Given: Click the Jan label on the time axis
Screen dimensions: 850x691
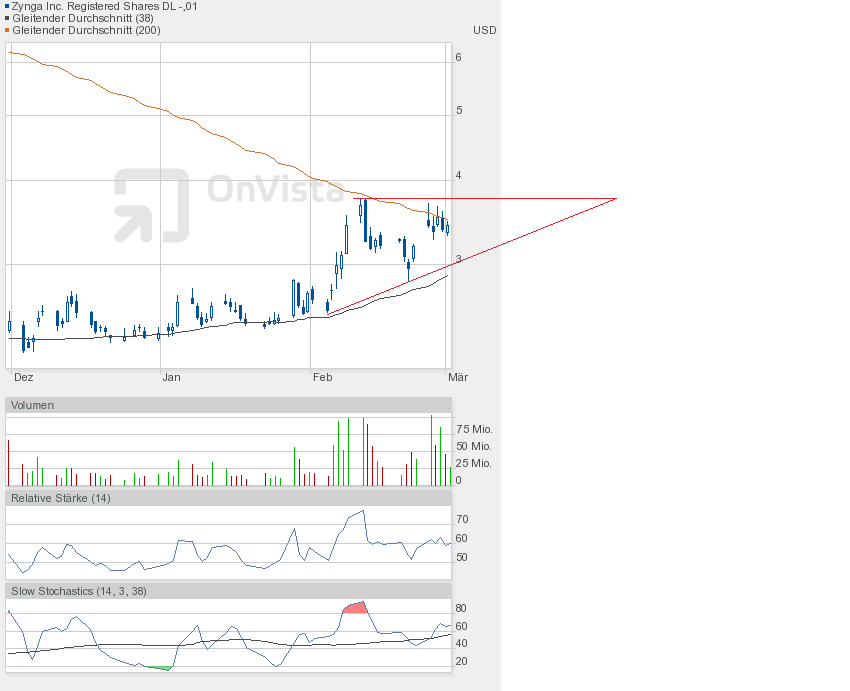Looking at the screenshot, I should 171,377.
